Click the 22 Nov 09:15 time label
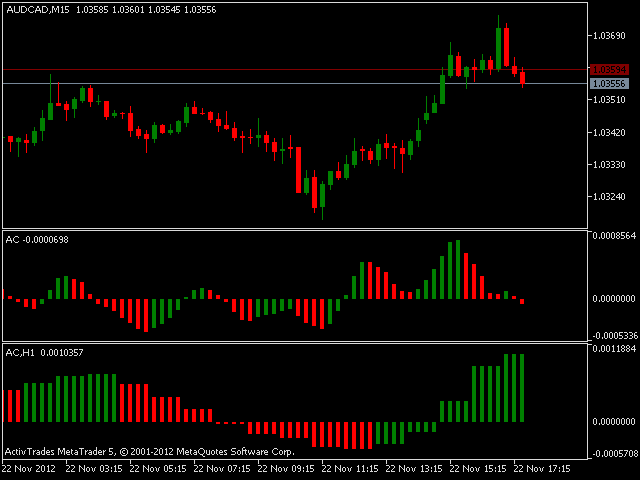This screenshot has height=480, width=640. pos(286,469)
